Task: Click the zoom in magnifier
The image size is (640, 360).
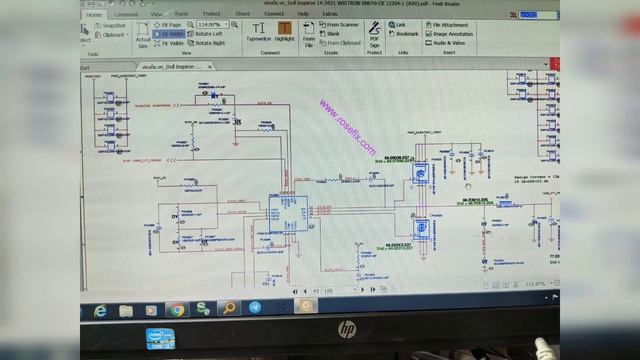Action: pyautogui.click(x=235, y=25)
